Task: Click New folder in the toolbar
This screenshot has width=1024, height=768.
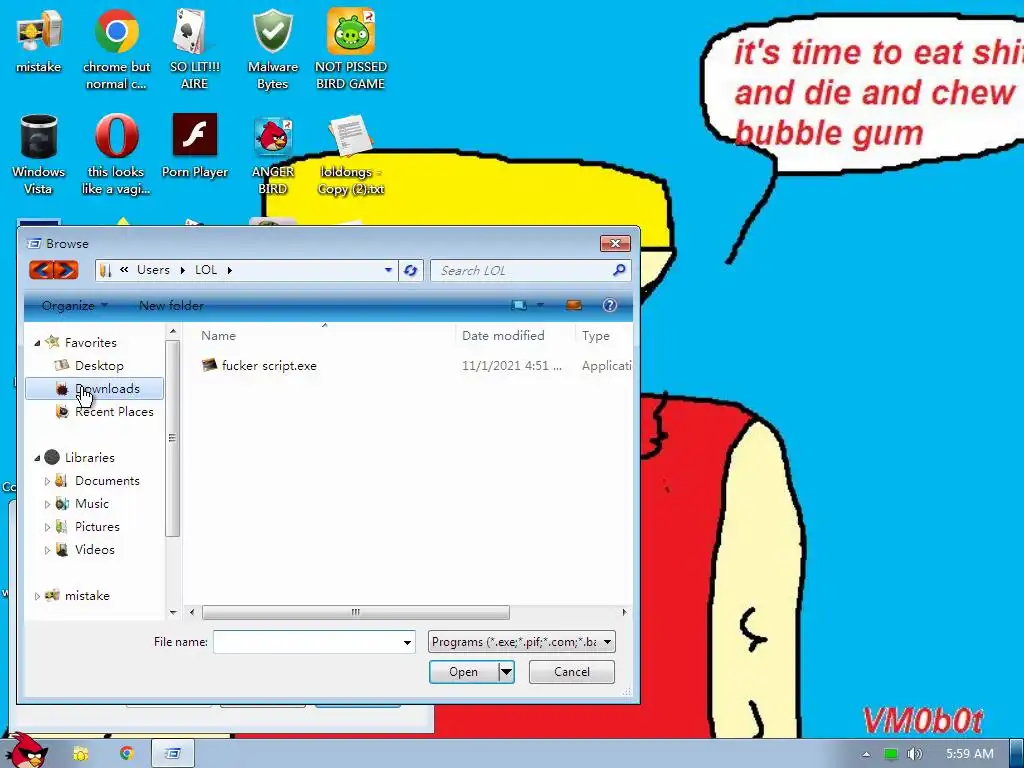Action: (171, 305)
